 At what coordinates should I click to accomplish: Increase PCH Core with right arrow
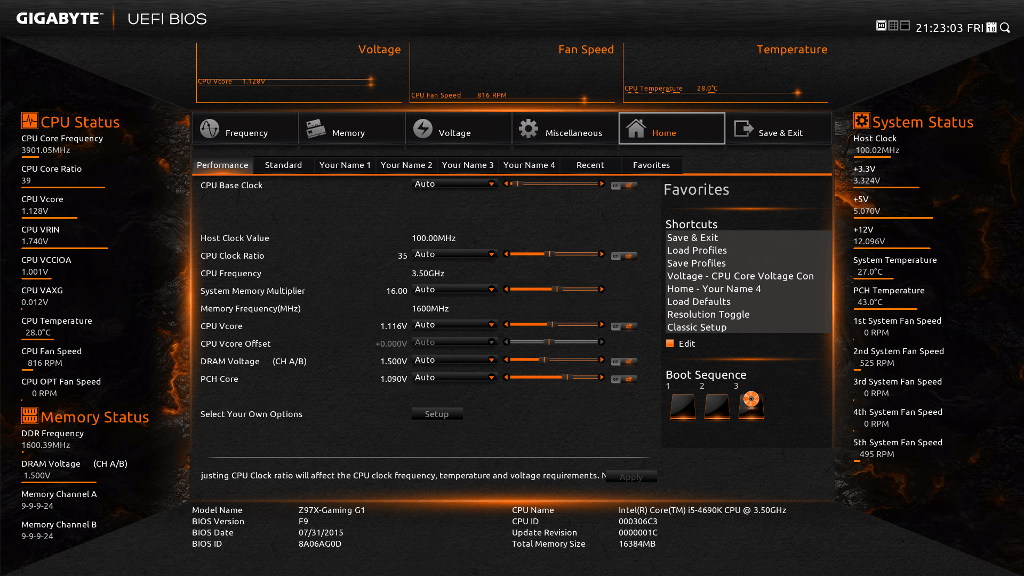pyautogui.click(x=601, y=377)
